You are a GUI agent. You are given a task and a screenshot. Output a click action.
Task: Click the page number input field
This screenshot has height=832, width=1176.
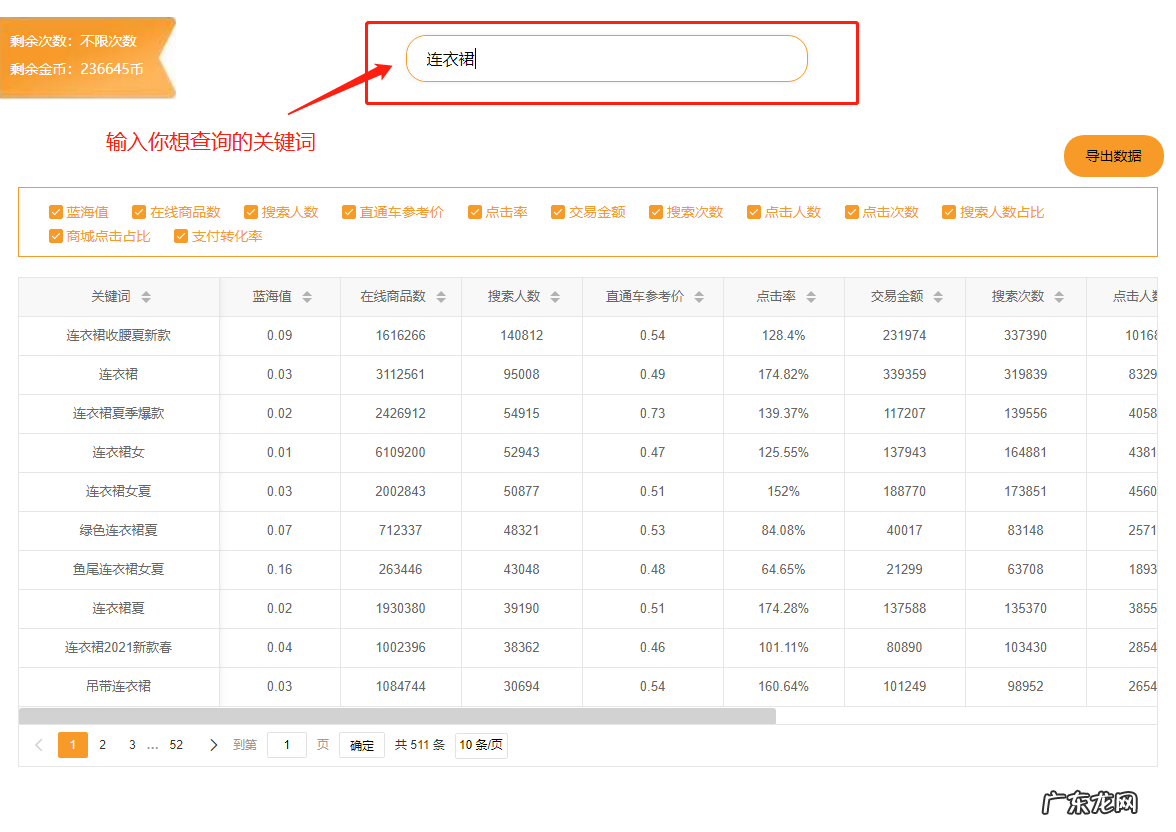pos(287,744)
